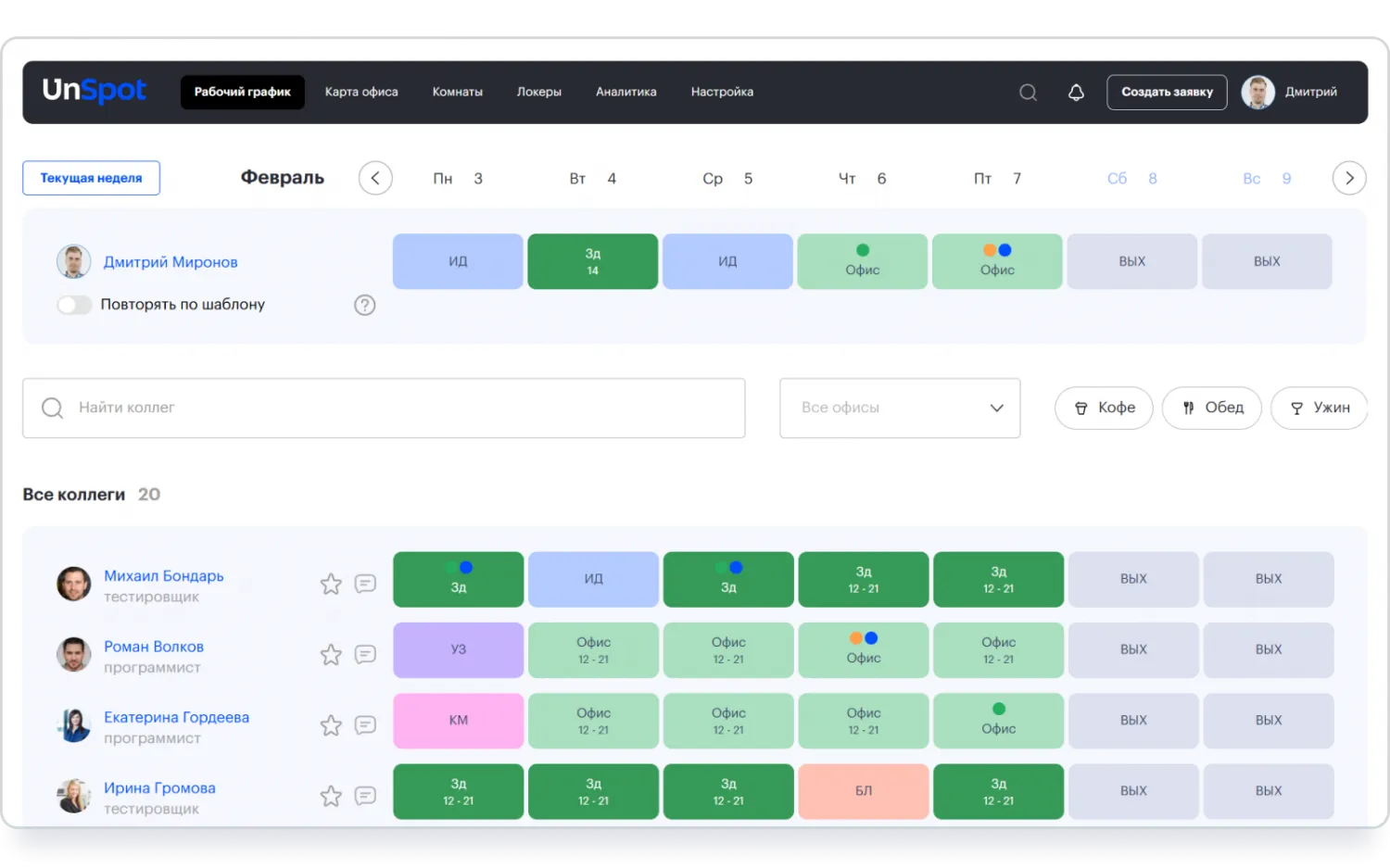Click the Найти коллег search field
The height and width of the screenshot is (868, 1390).
[384, 408]
